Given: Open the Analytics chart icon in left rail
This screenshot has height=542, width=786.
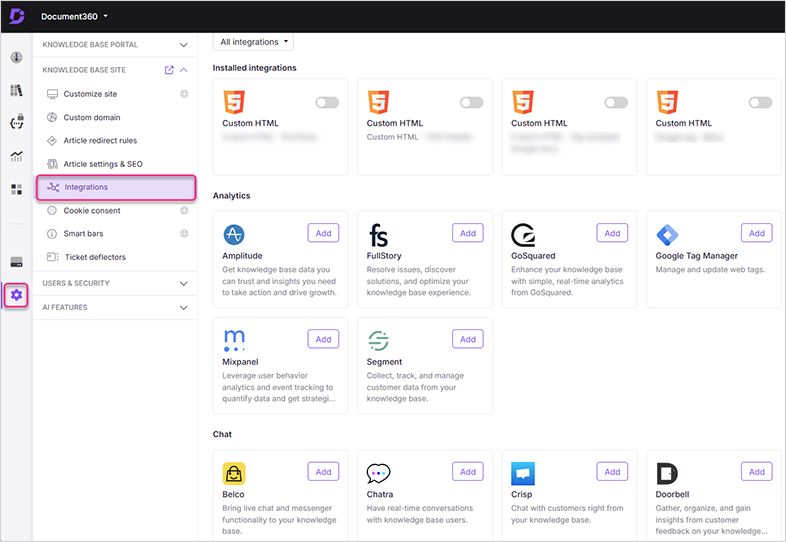Looking at the screenshot, I should [x=16, y=156].
